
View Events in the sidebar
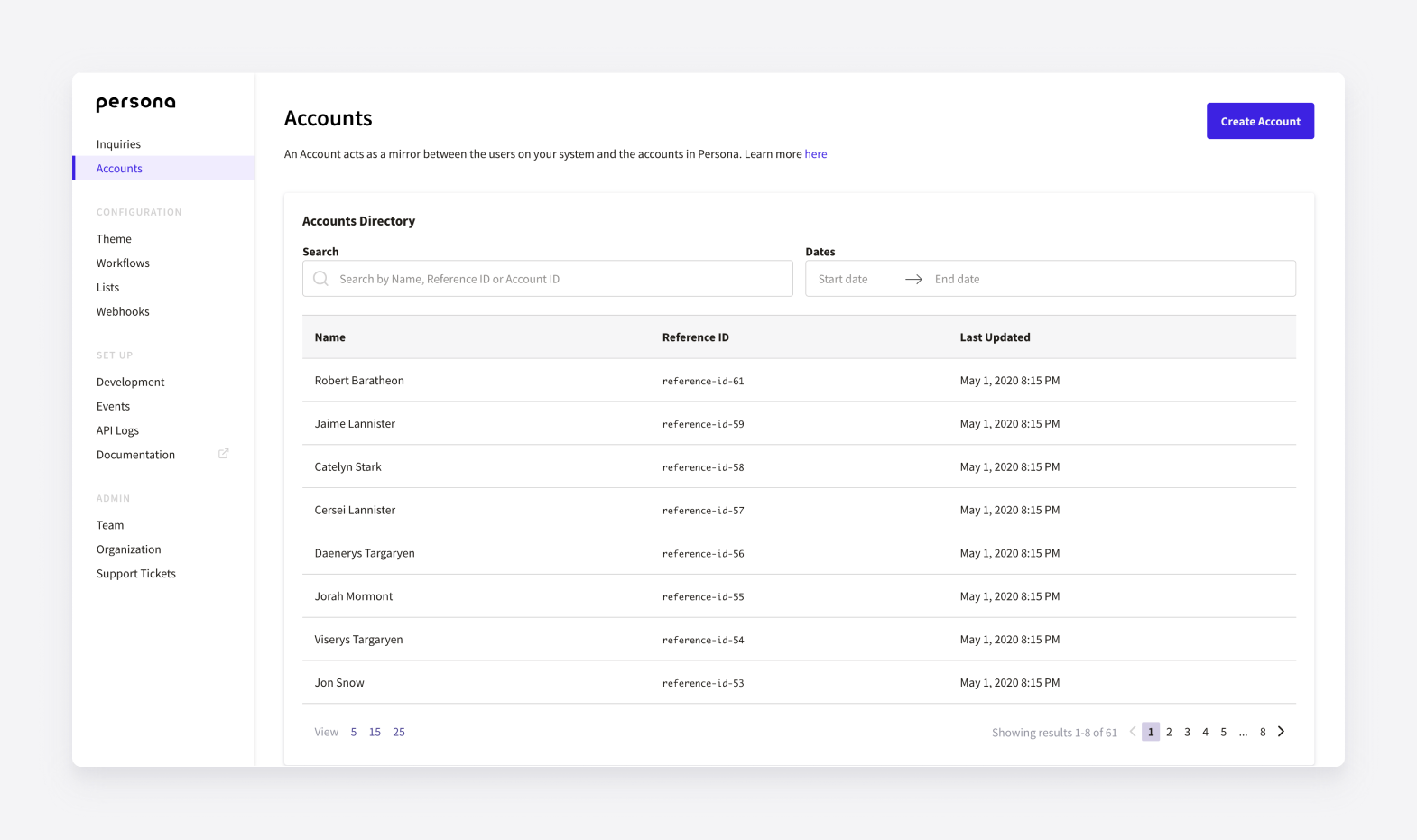(113, 407)
